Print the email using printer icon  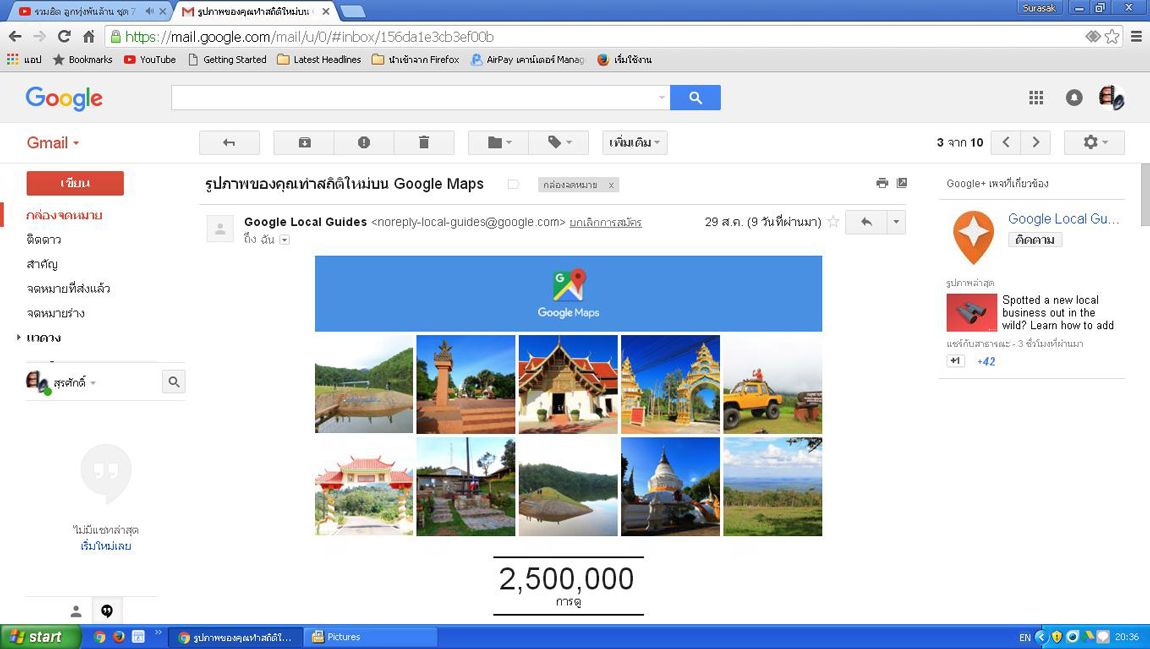click(882, 183)
